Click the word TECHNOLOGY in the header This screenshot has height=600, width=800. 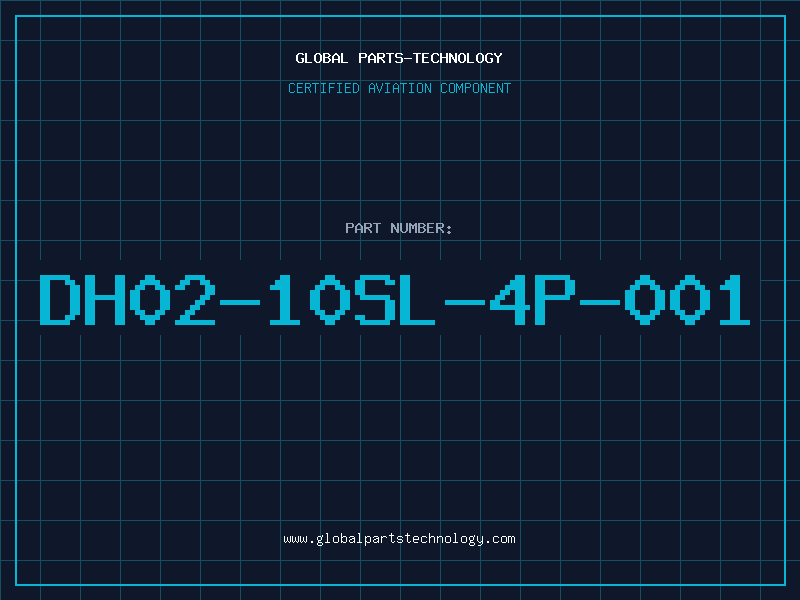click(458, 58)
